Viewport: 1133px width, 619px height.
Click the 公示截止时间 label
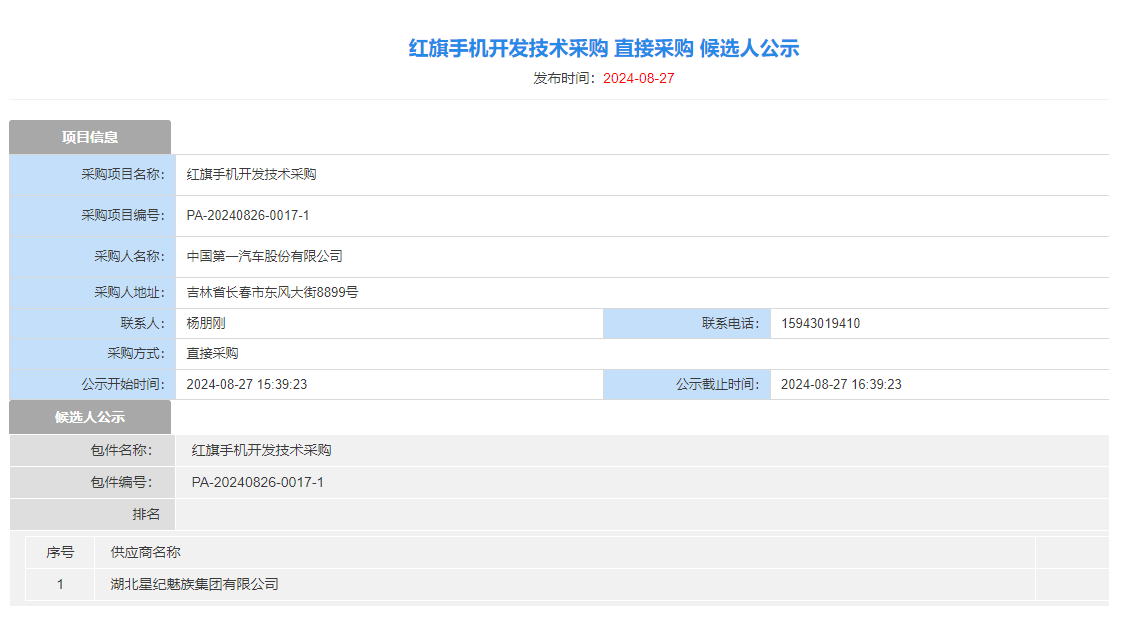click(x=718, y=384)
